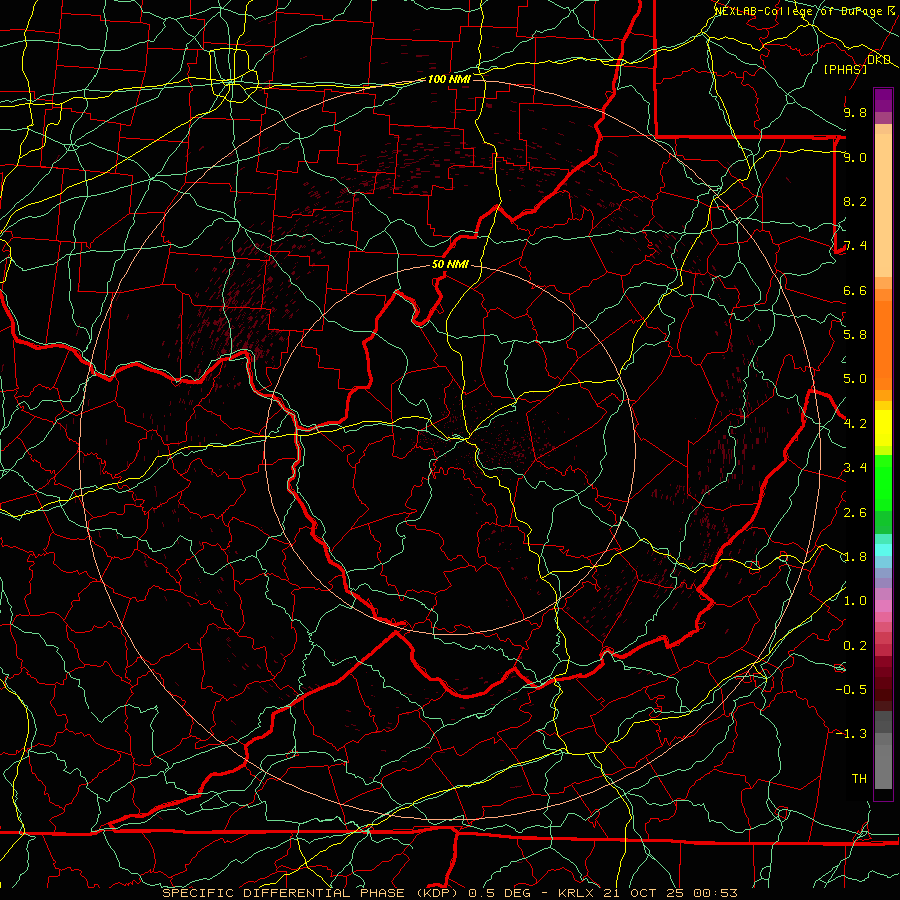Click the [PHAS] units label
Viewport: 900px width, 900px height.
(x=845, y=69)
